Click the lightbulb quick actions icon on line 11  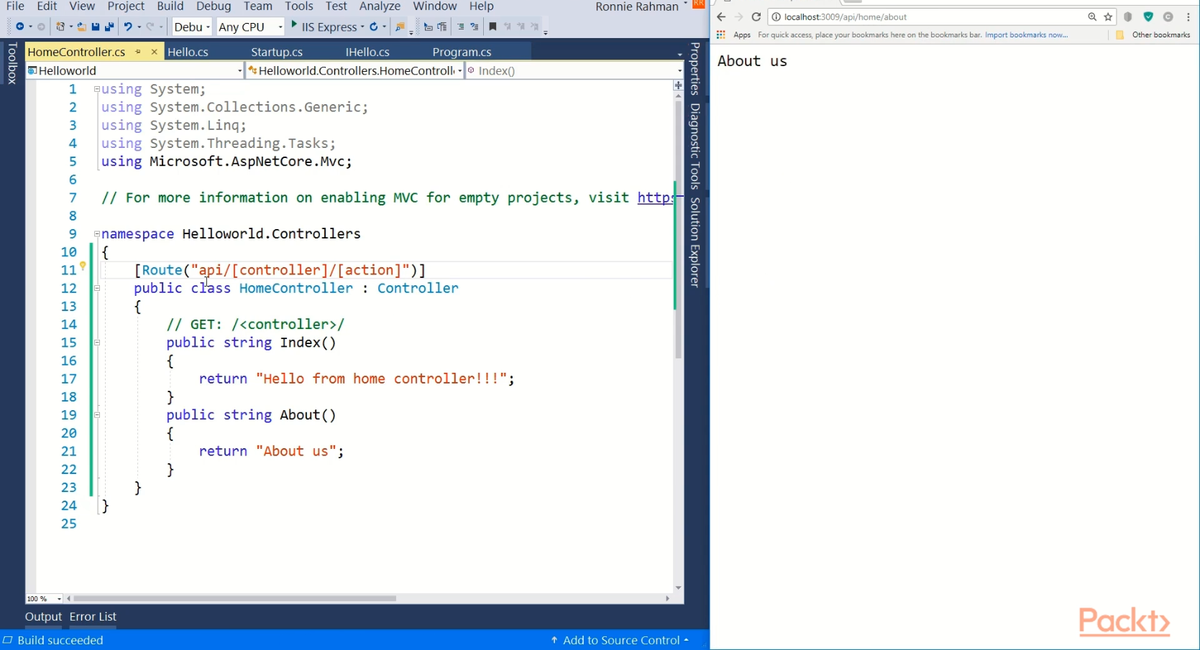pos(83,266)
